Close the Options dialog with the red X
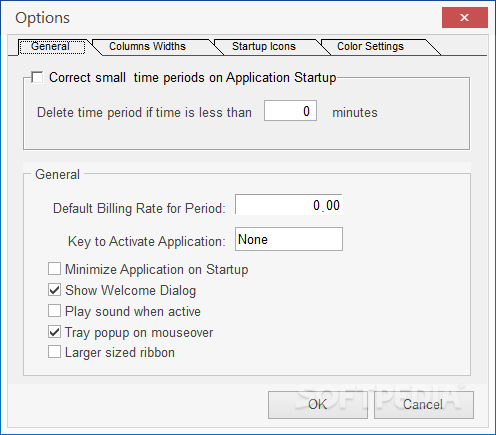496x435 pixels. [465, 18]
